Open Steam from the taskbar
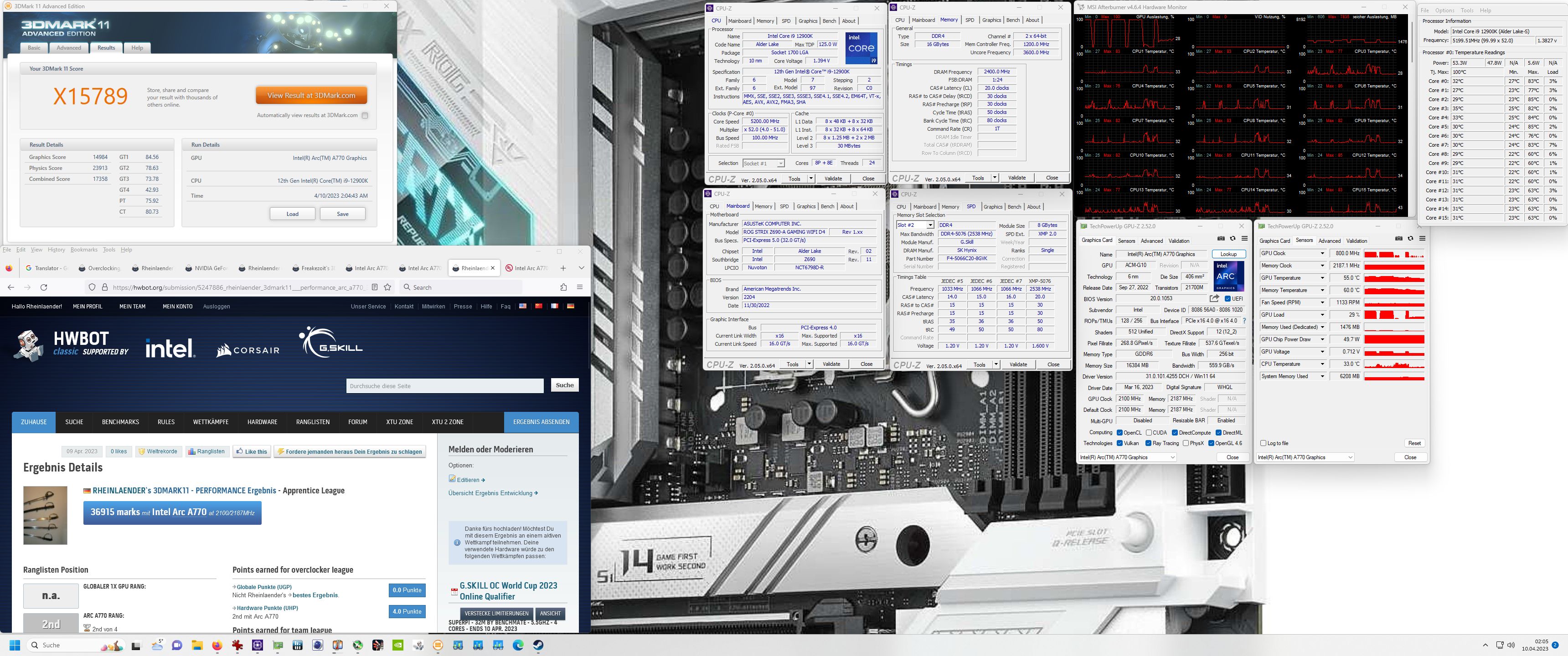Viewport: 1568px width, 656px height. click(x=538, y=645)
